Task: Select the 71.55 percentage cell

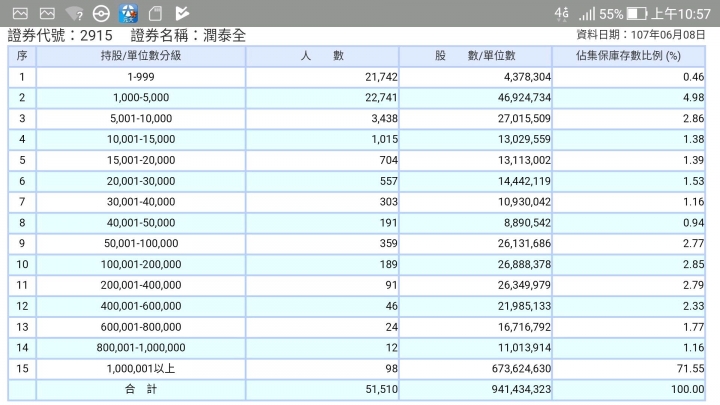Action: point(629,369)
